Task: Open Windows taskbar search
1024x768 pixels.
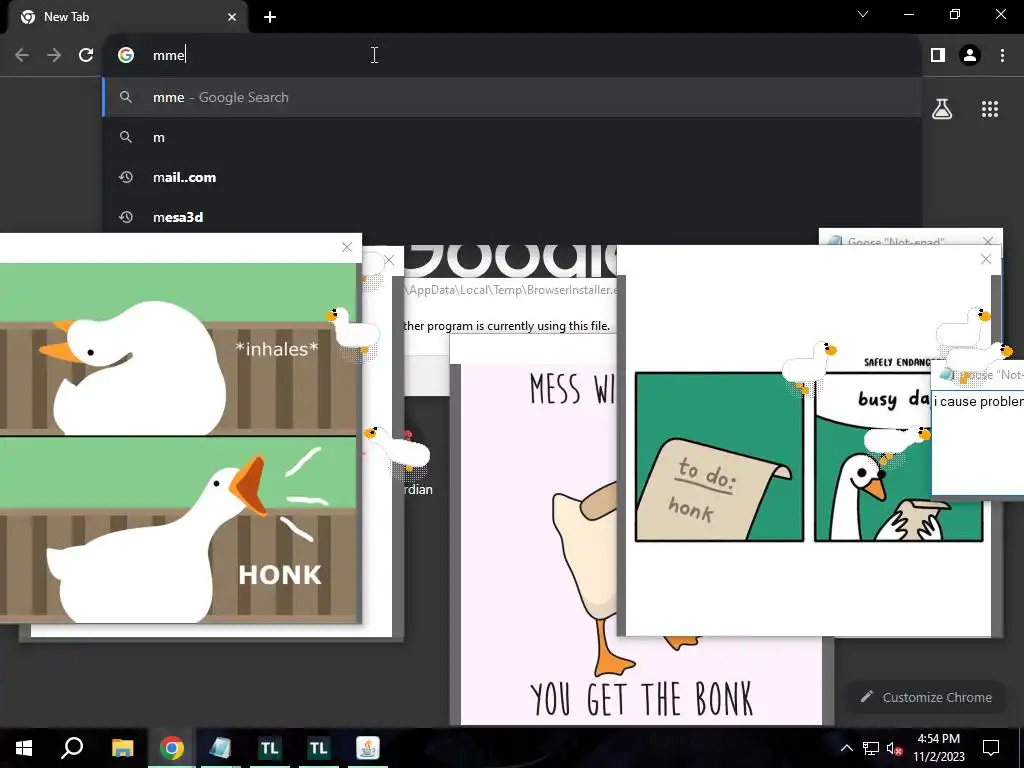Action: point(72,748)
